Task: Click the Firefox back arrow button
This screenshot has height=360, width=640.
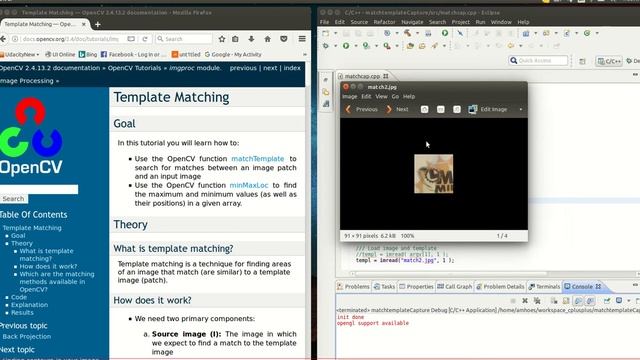Action: point(3,39)
